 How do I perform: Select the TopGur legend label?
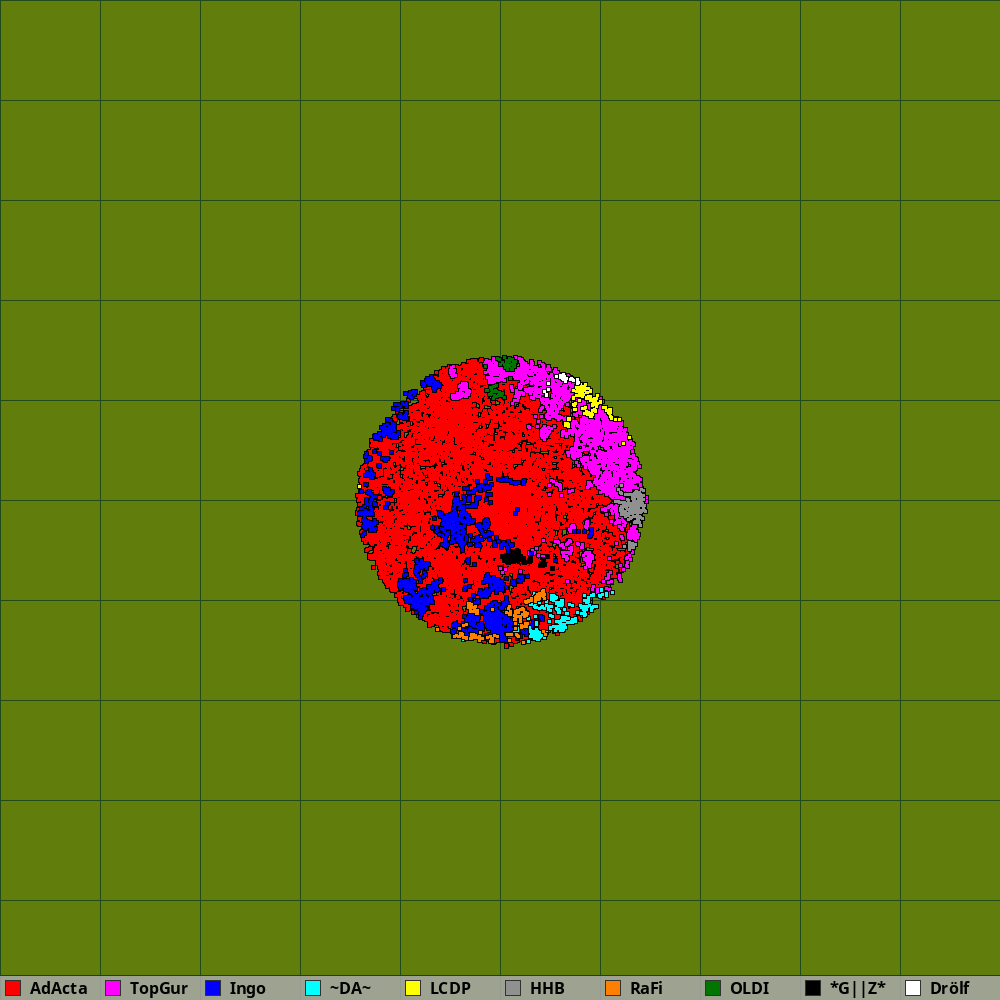[x=159, y=989]
